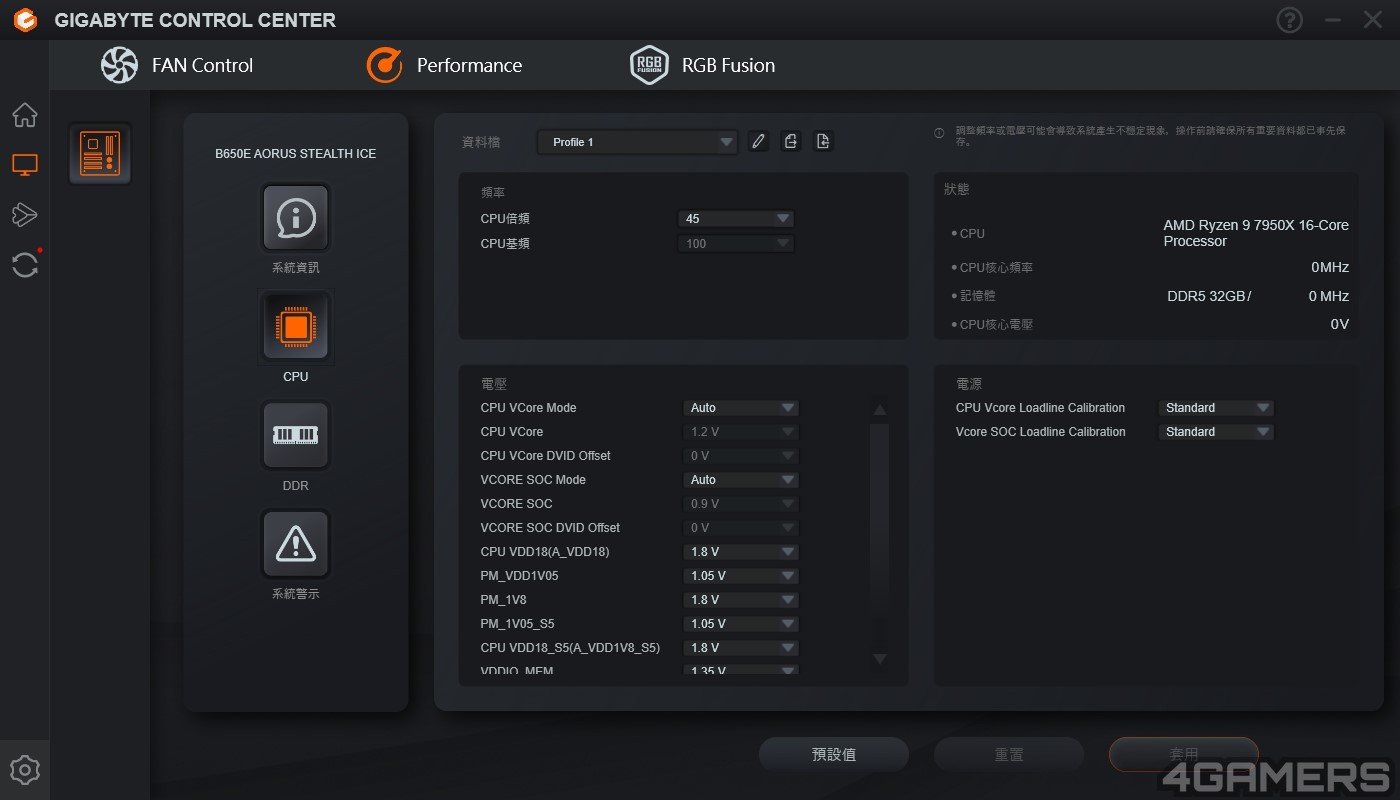Go to the Home sidebar icon
The height and width of the screenshot is (800, 1400).
pos(25,115)
